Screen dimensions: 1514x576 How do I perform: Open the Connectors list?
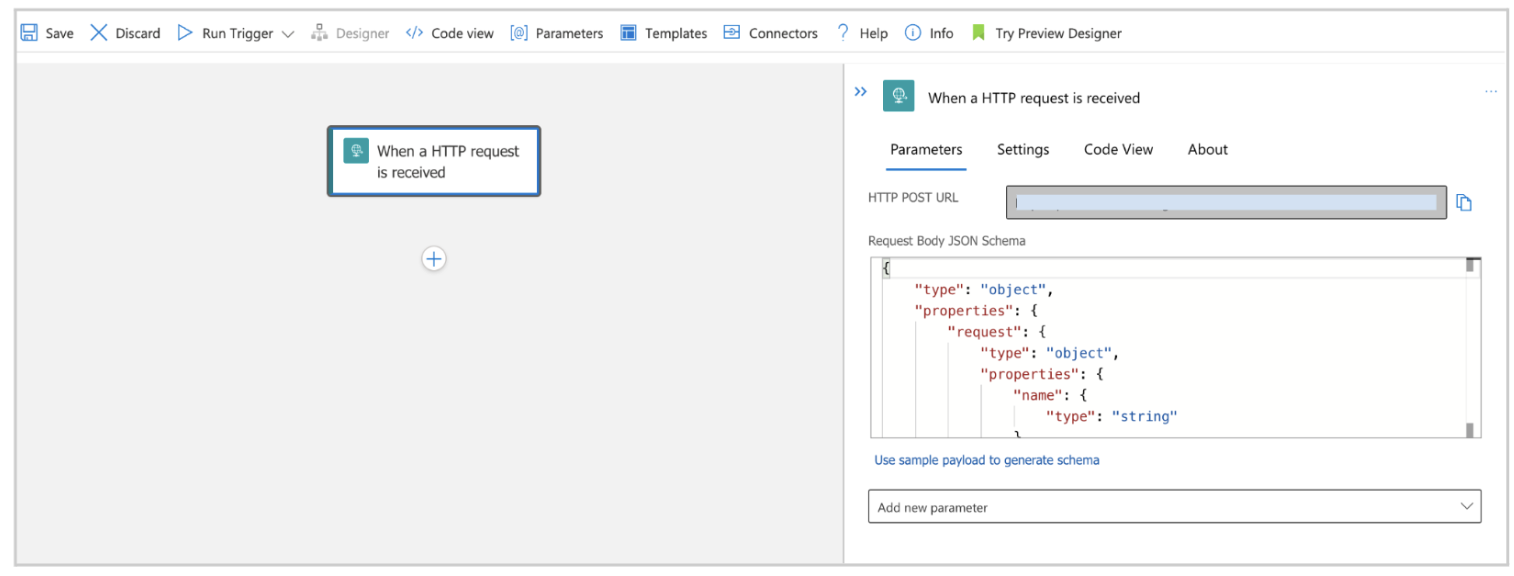(x=770, y=33)
